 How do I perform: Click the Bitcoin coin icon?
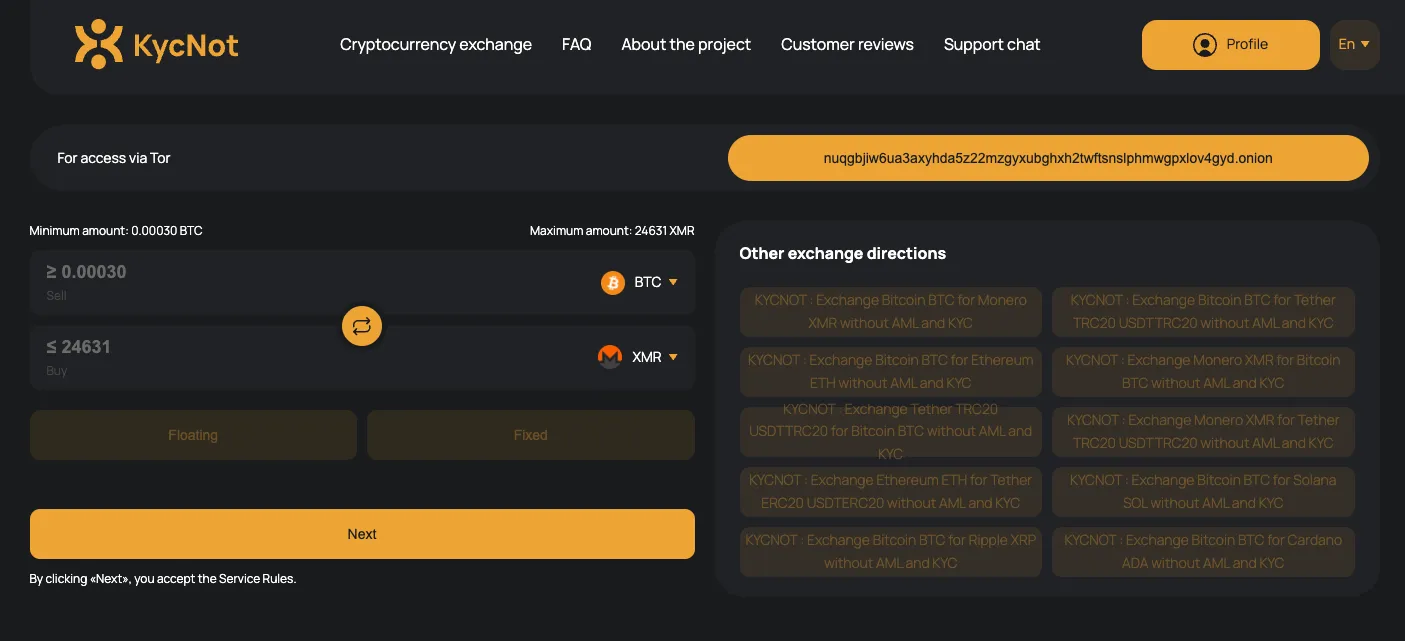pos(613,283)
